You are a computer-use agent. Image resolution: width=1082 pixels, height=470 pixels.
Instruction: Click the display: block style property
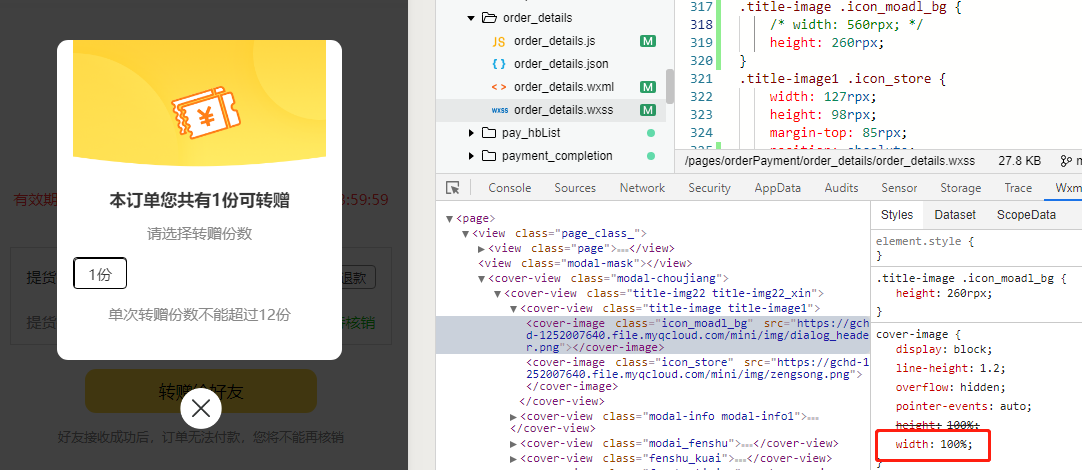tap(944, 349)
